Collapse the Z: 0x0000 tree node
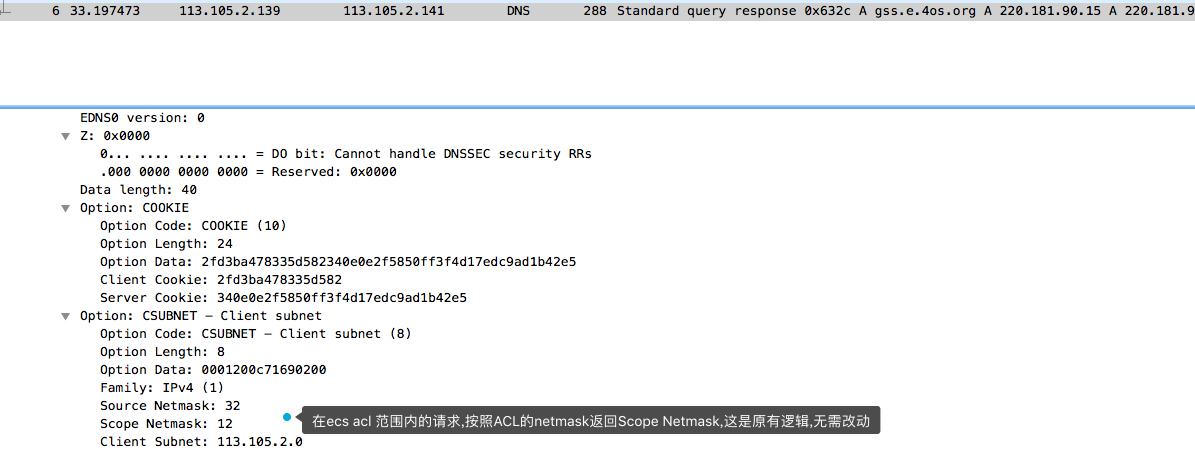The width and height of the screenshot is (1195, 454). point(65,136)
